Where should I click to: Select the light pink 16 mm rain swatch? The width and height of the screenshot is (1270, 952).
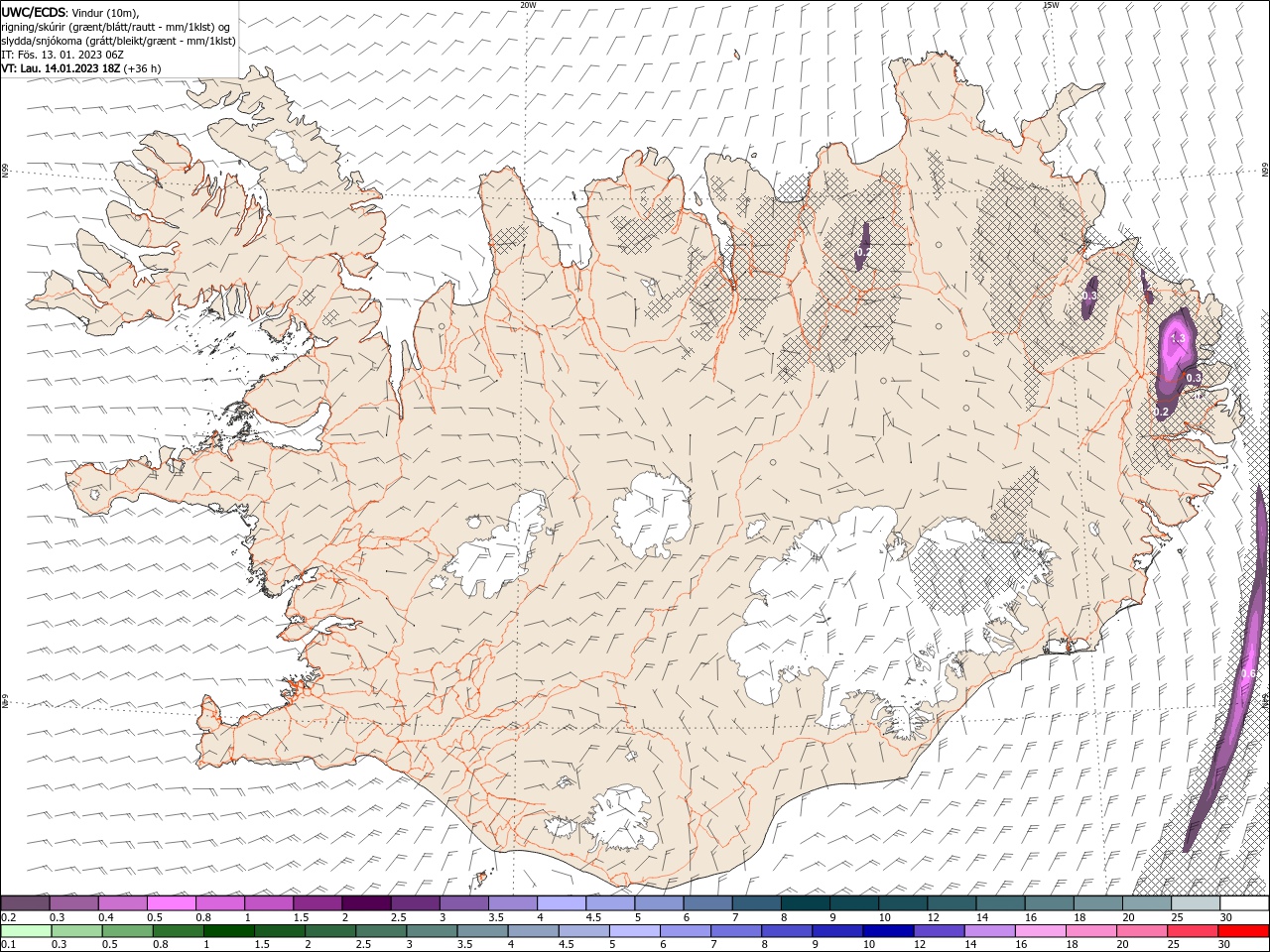(1040, 930)
